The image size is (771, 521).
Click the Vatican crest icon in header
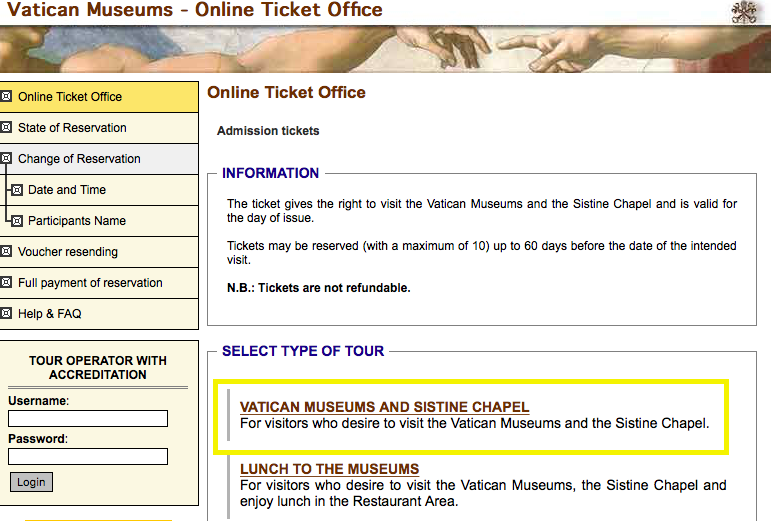coord(744,12)
